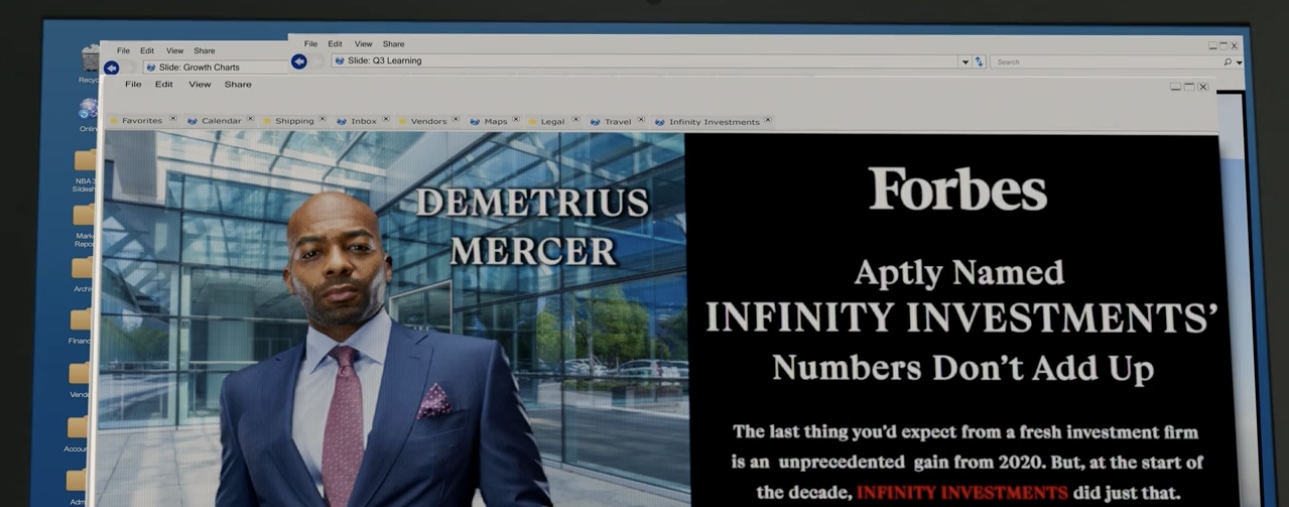
Task: Open the Vendors desktop folder
Action: click(80, 373)
